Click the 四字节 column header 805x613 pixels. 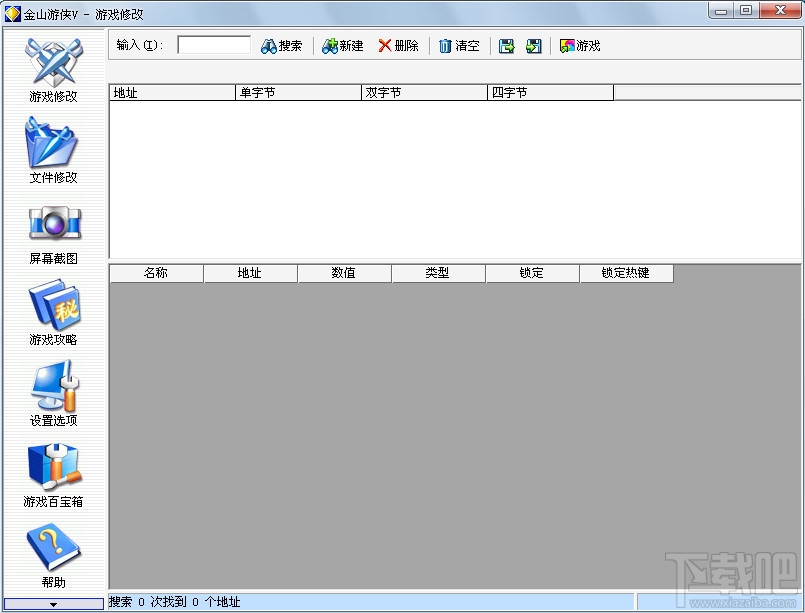pos(550,93)
